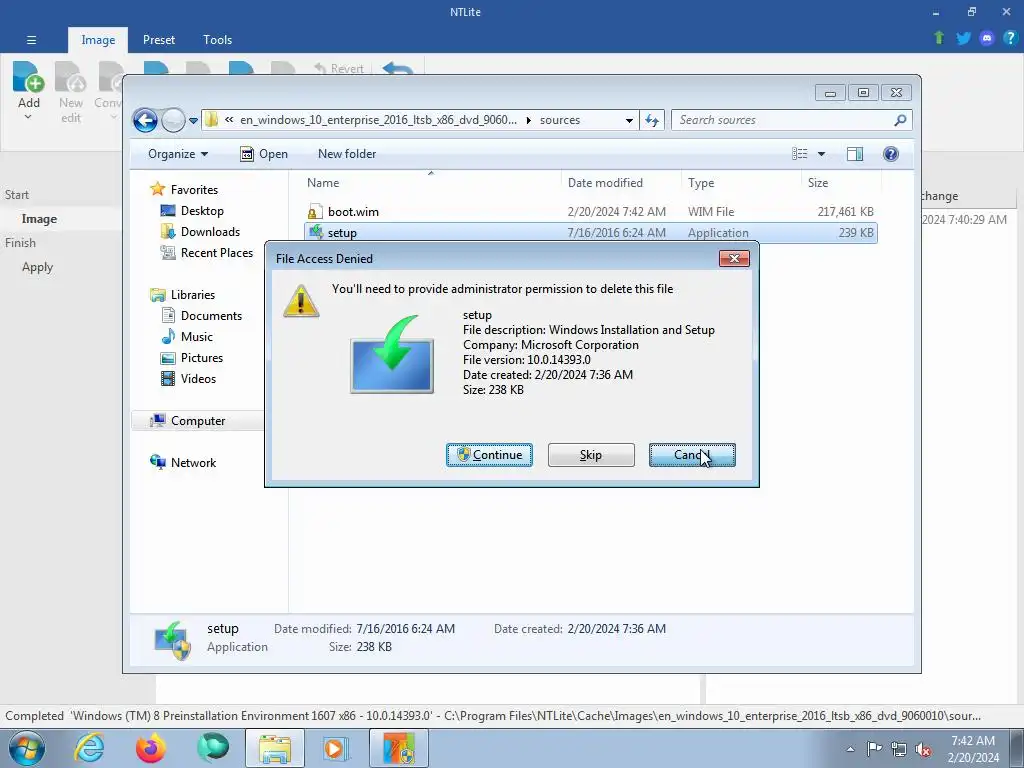The image size is (1024, 768).
Task: Select the boot.wim file
Action: [x=591, y=212]
